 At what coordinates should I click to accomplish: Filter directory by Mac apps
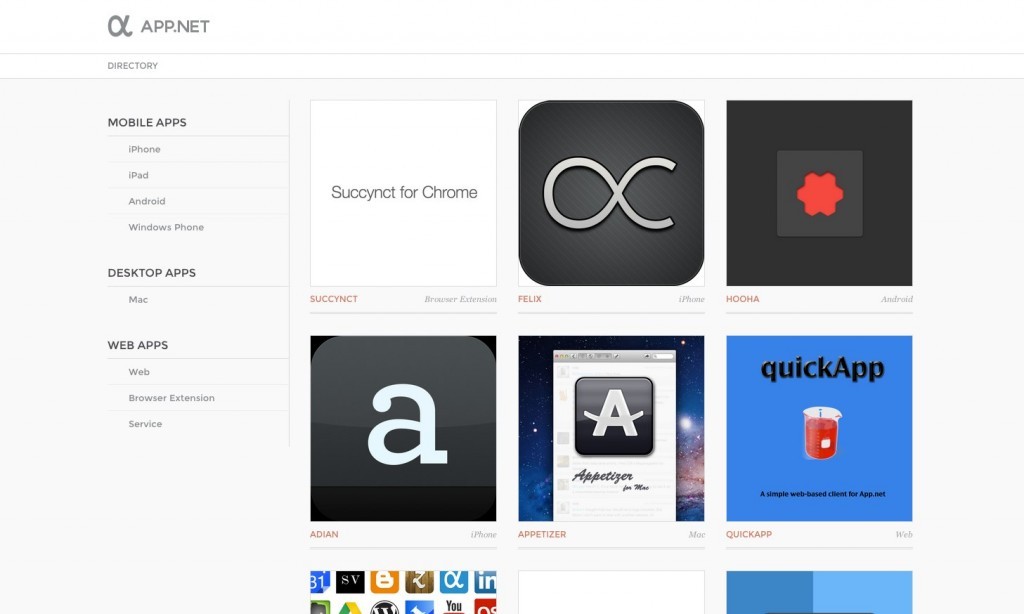coord(138,300)
